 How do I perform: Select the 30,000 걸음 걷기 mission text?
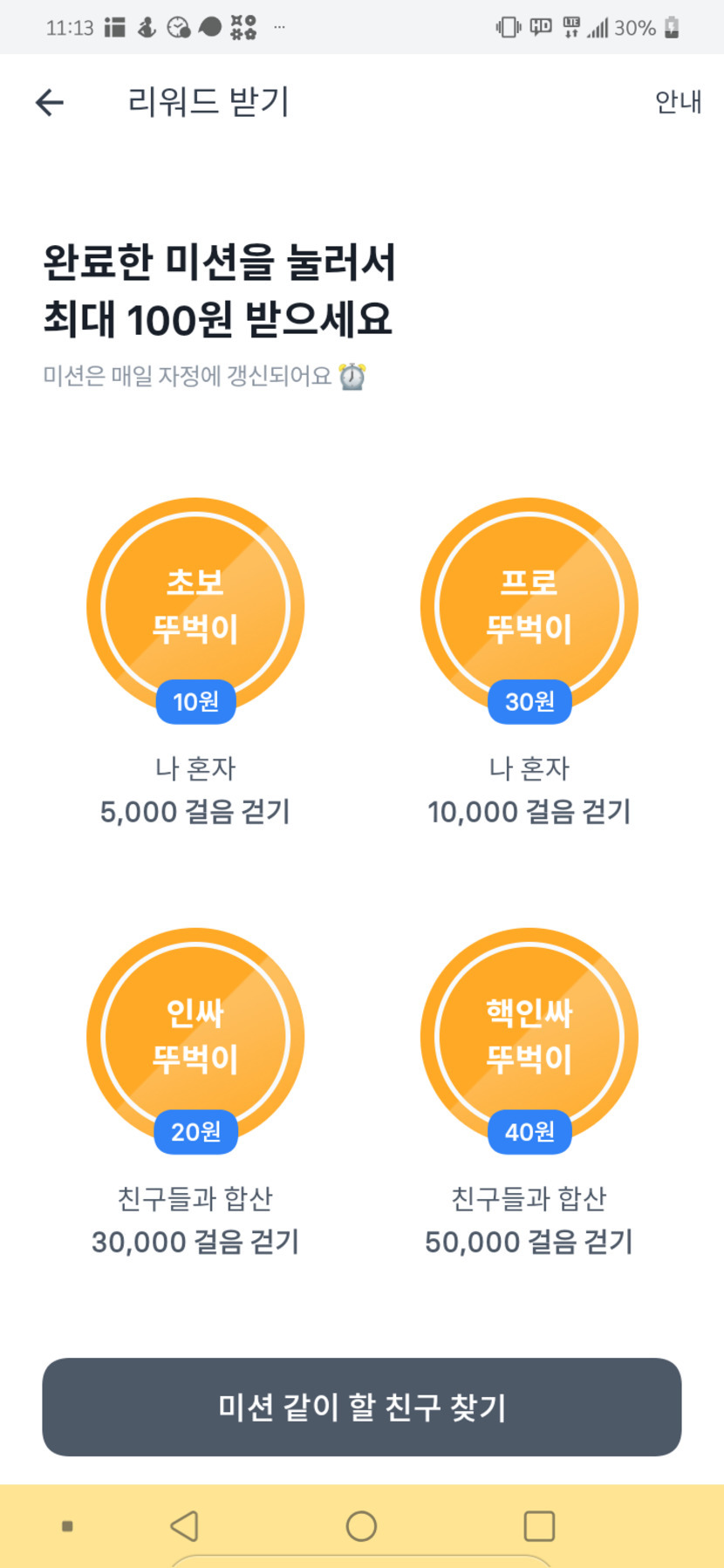point(195,1242)
